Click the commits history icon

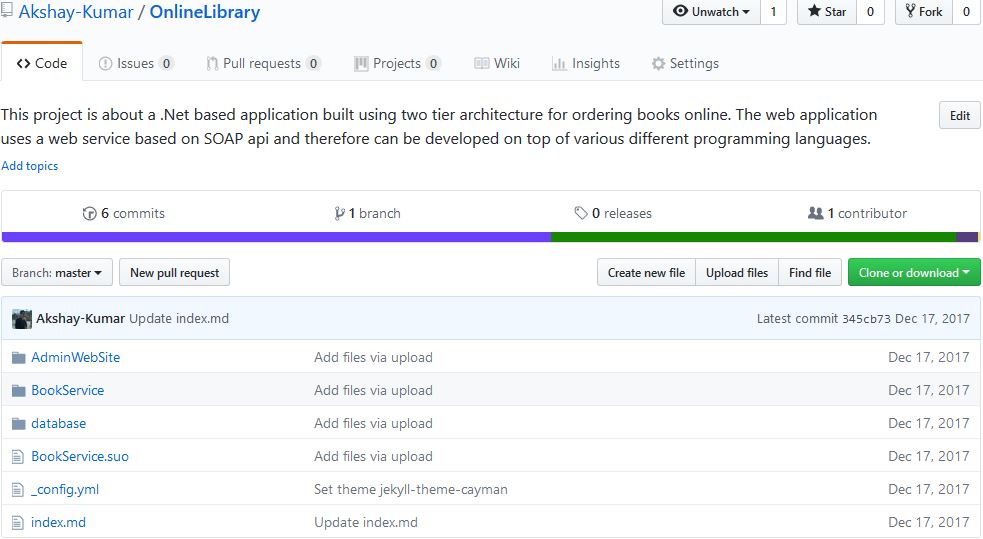point(90,214)
